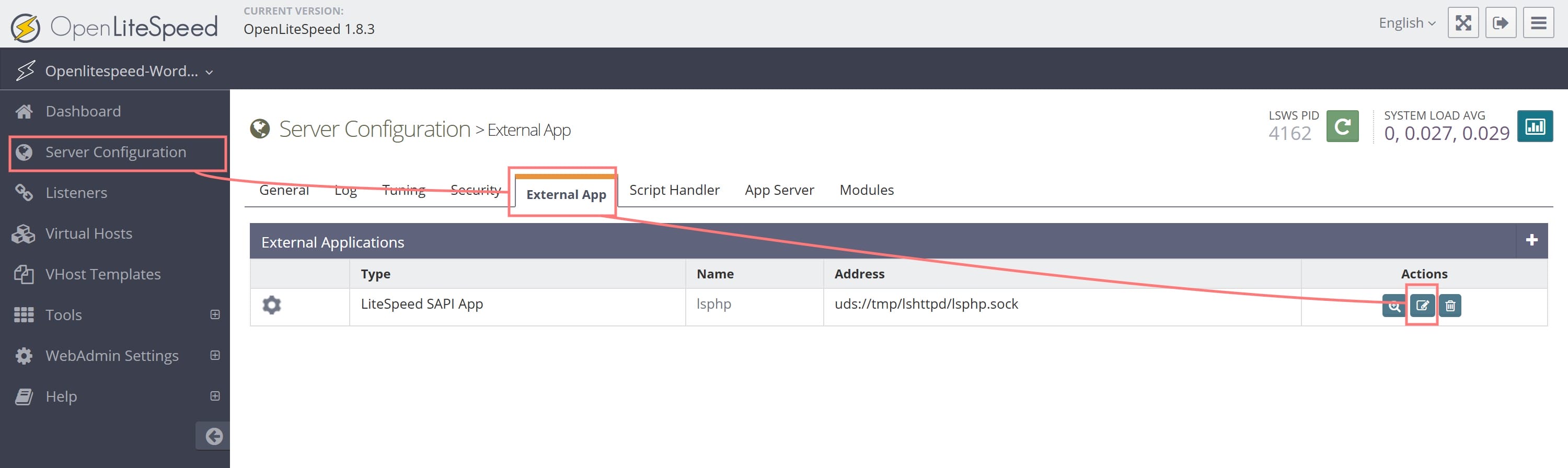Click the LSWS PID value 4162
Screen dimensions: 1568x468
point(1289,133)
